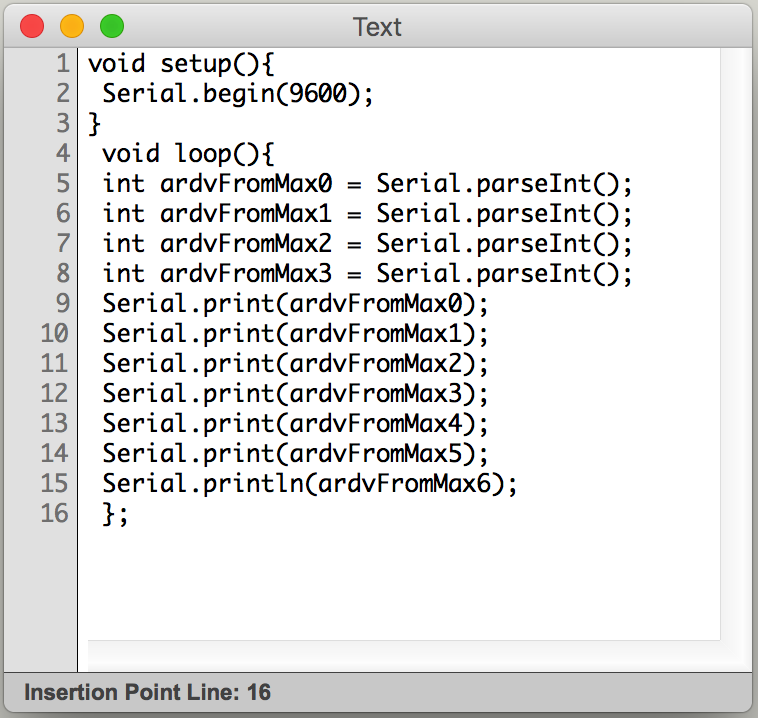This screenshot has width=758, height=718.
Task: Place cursor on void loop(){ line
Action: [x=188, y=154]
